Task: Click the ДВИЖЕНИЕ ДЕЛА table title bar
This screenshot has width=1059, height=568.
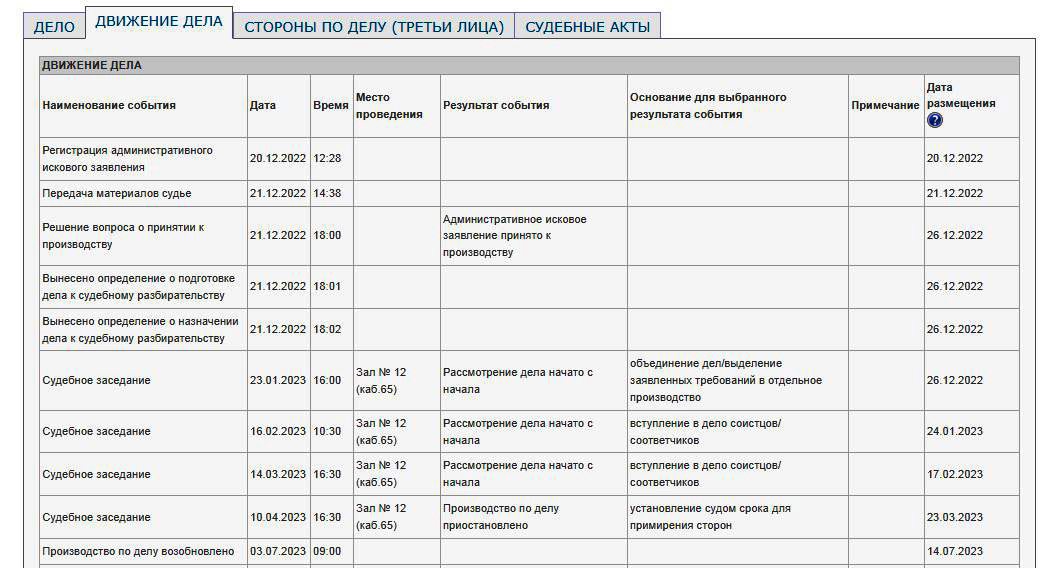Action: 529,66
